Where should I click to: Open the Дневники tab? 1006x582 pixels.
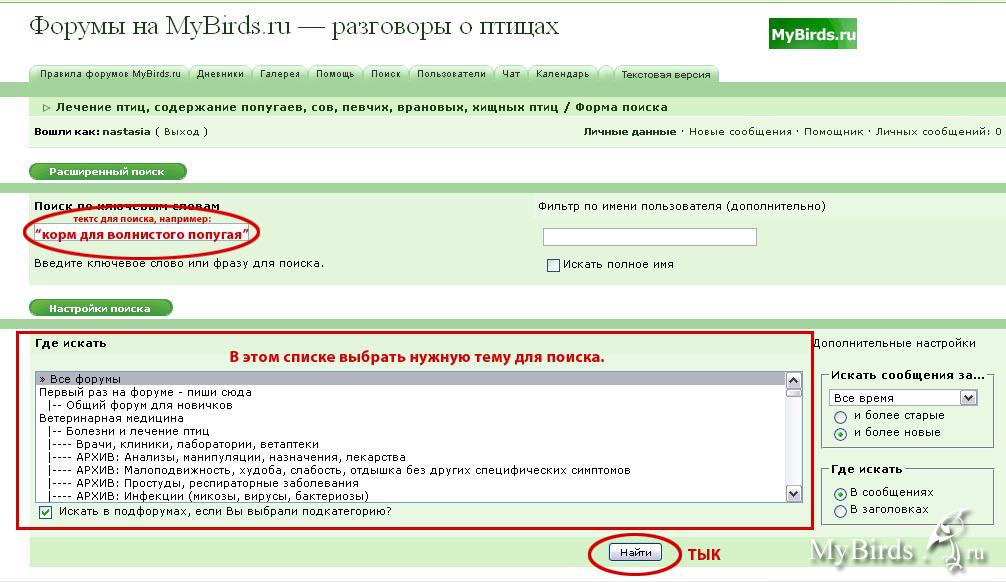click(220, 74)
